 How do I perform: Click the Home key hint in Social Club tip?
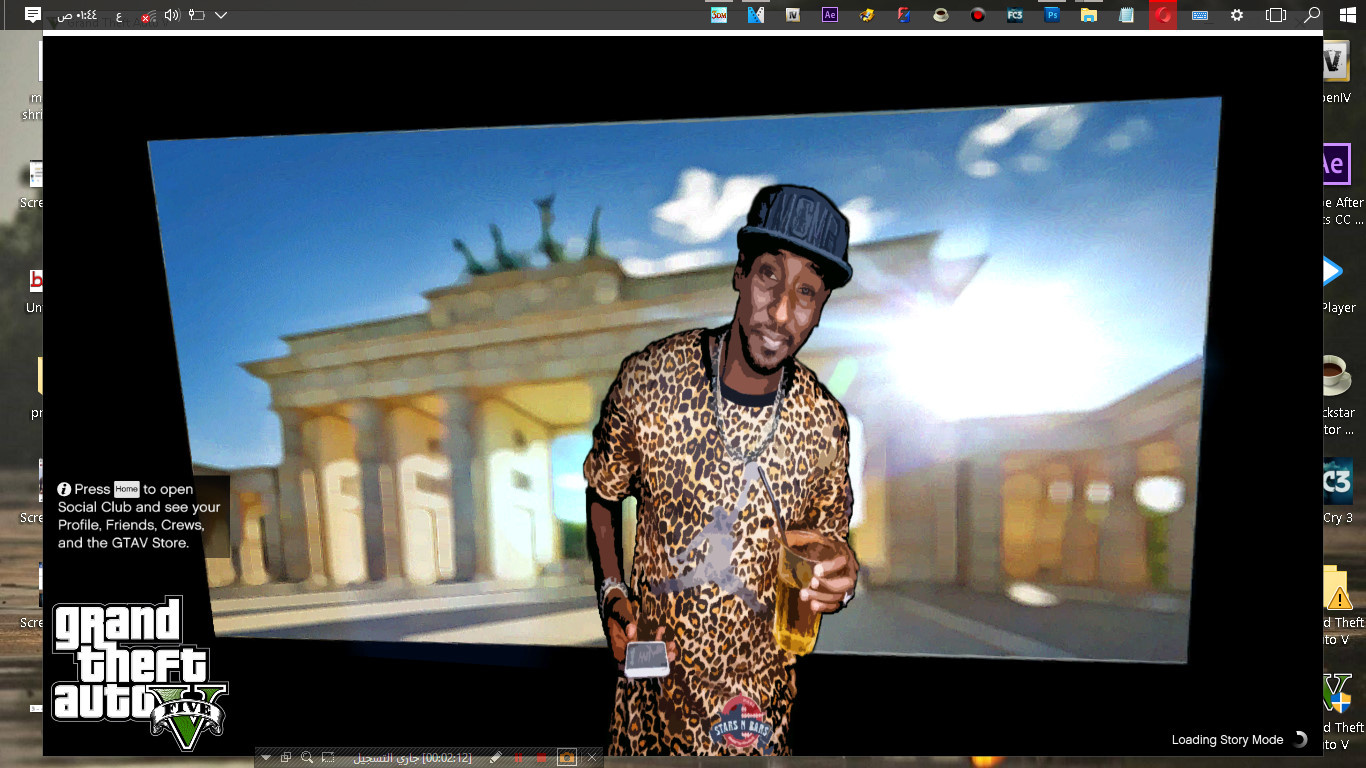pos(126,489)
